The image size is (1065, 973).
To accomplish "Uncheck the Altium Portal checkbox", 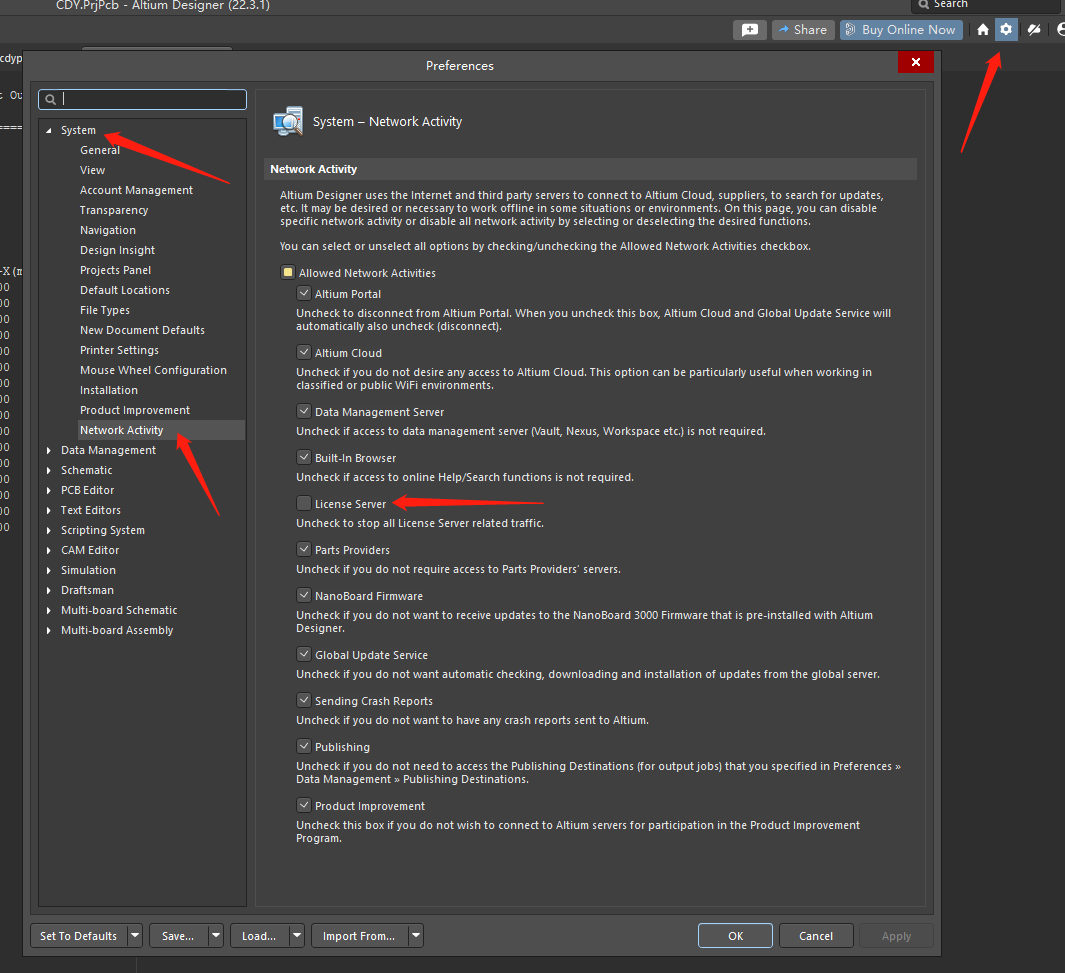I will (x=304, y=293).
